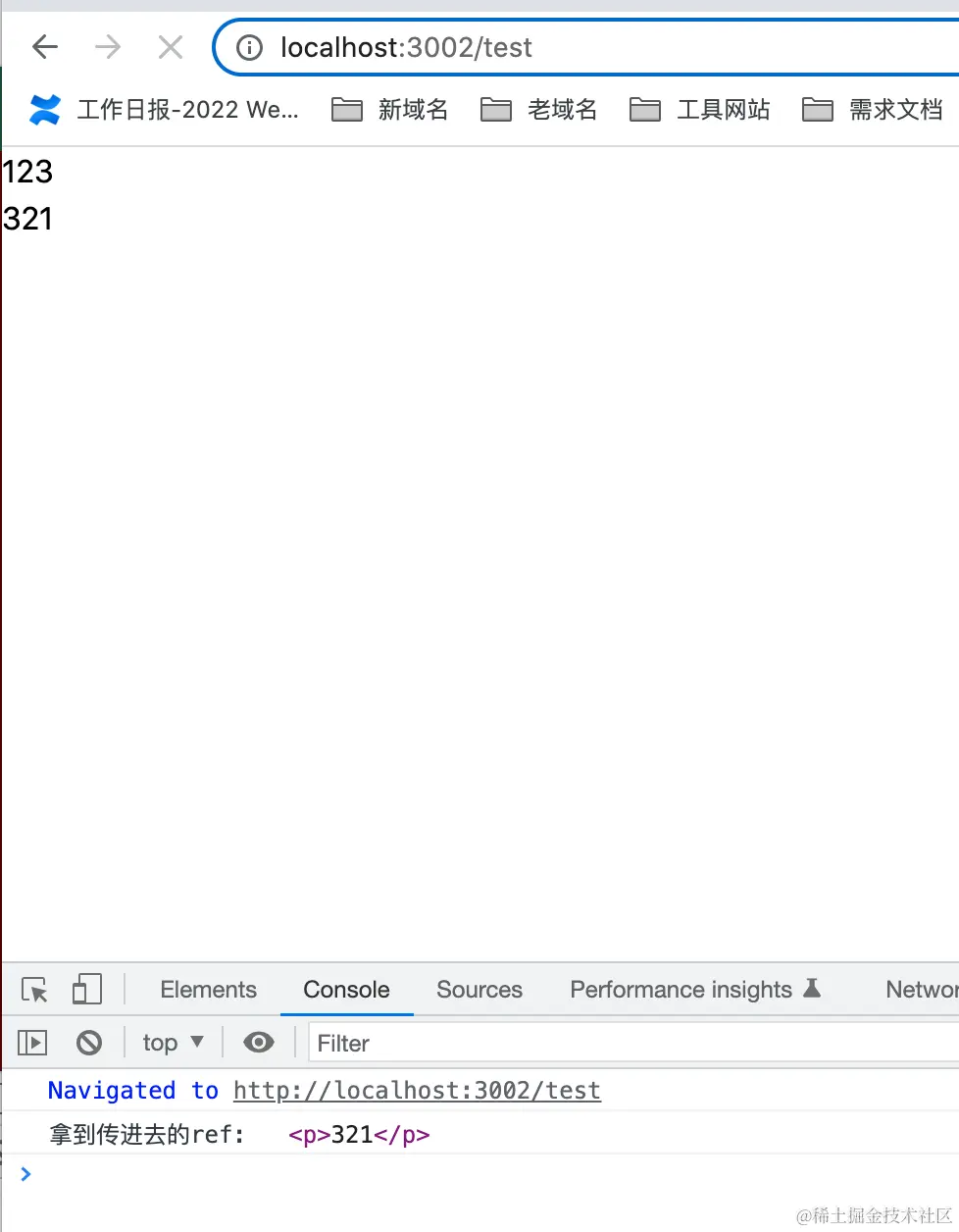Follow the http://localhost:3002/test link in console
The height and width of the screenshot is (1232, 959).
tap(417, 1091)
